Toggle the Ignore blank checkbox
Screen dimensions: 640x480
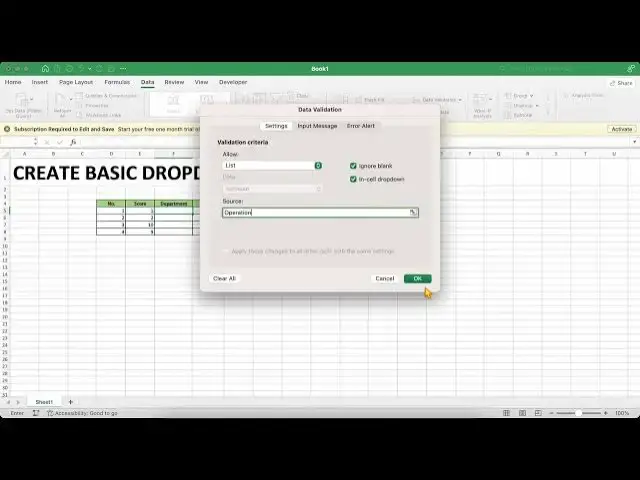click(x=353, y=166)
